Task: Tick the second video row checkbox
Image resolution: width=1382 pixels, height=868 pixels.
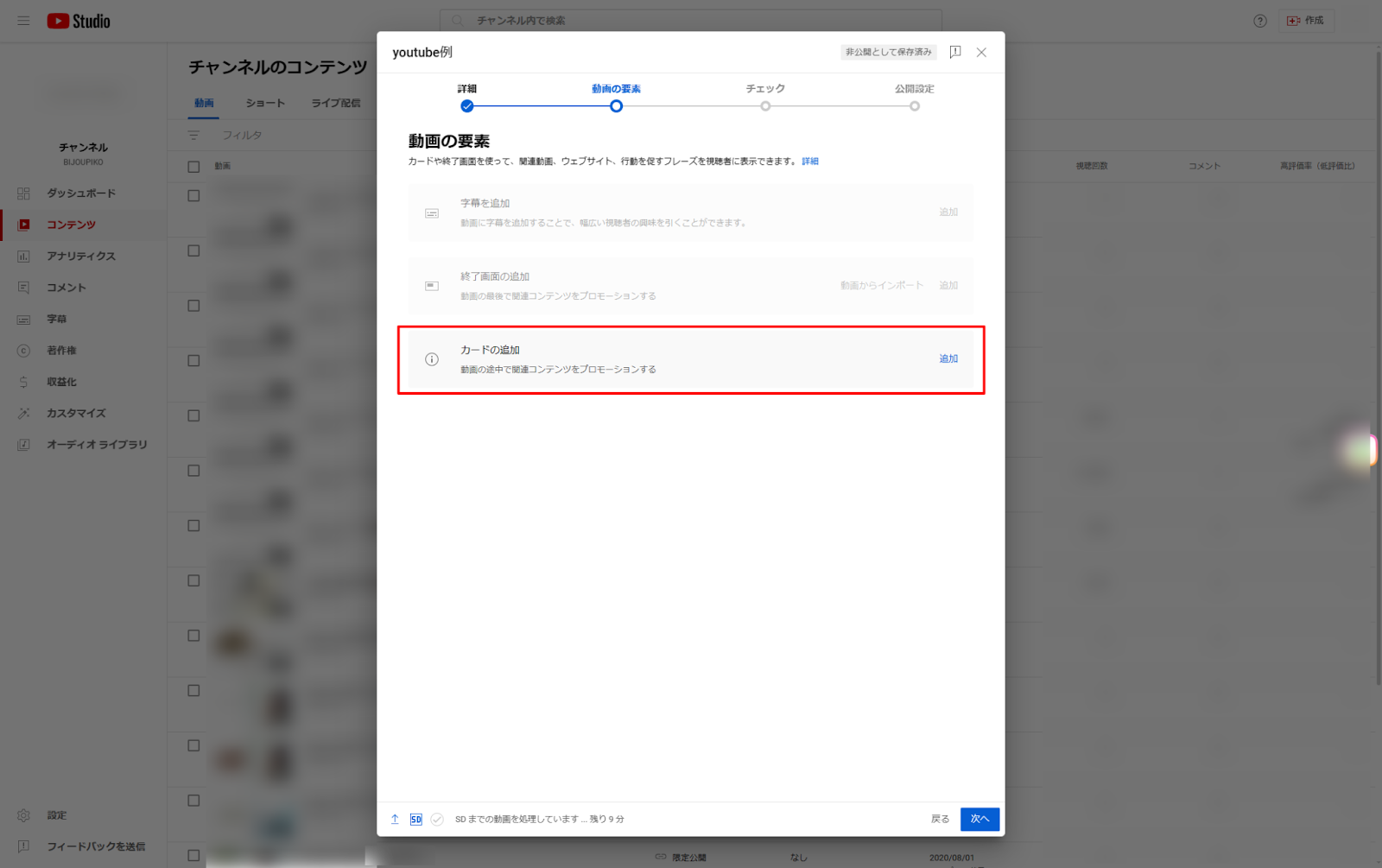Action: click(x=193, y=250)
